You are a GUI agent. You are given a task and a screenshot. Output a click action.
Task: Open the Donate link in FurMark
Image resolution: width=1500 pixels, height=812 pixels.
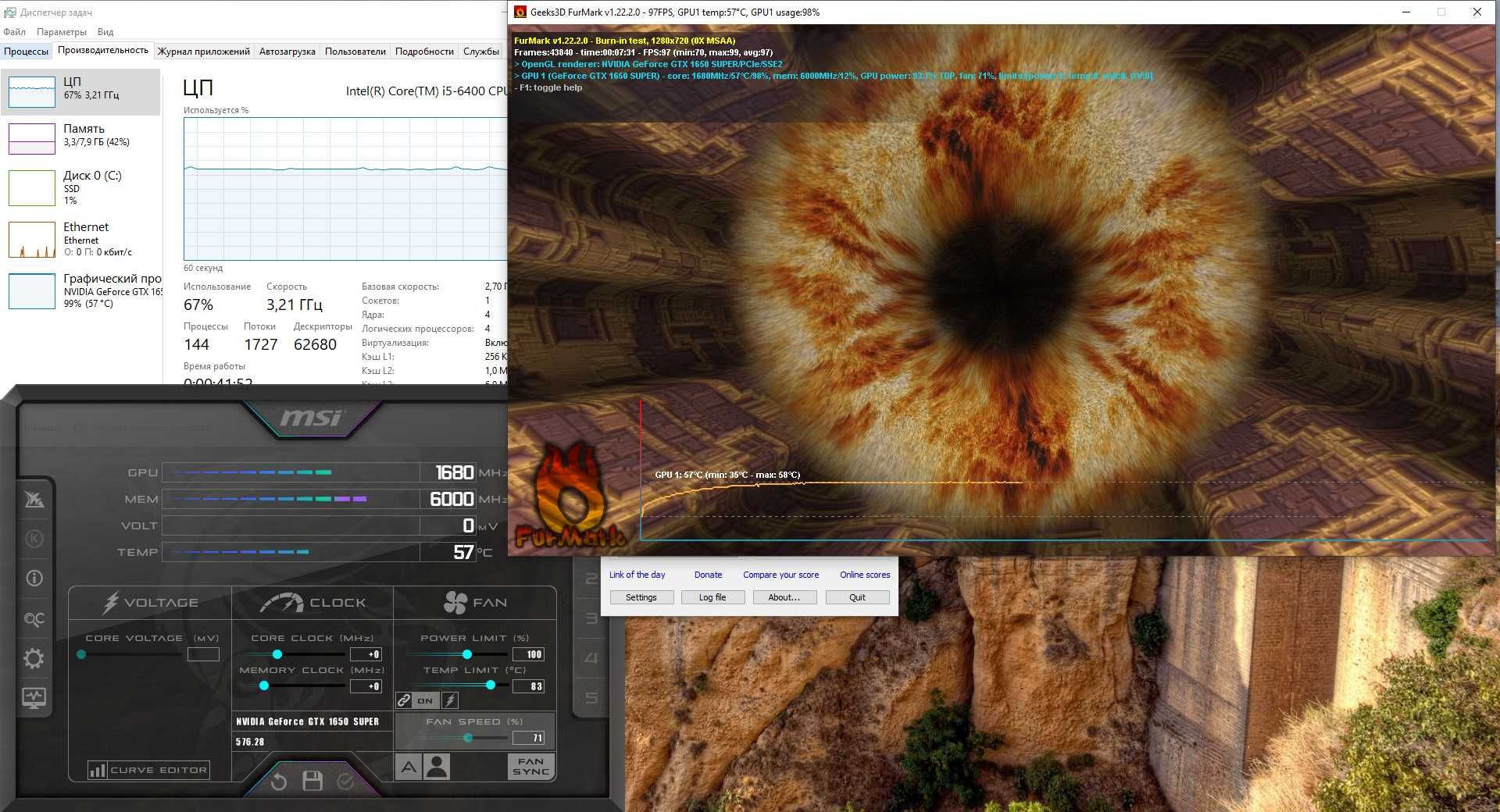[x=708, y=575]
